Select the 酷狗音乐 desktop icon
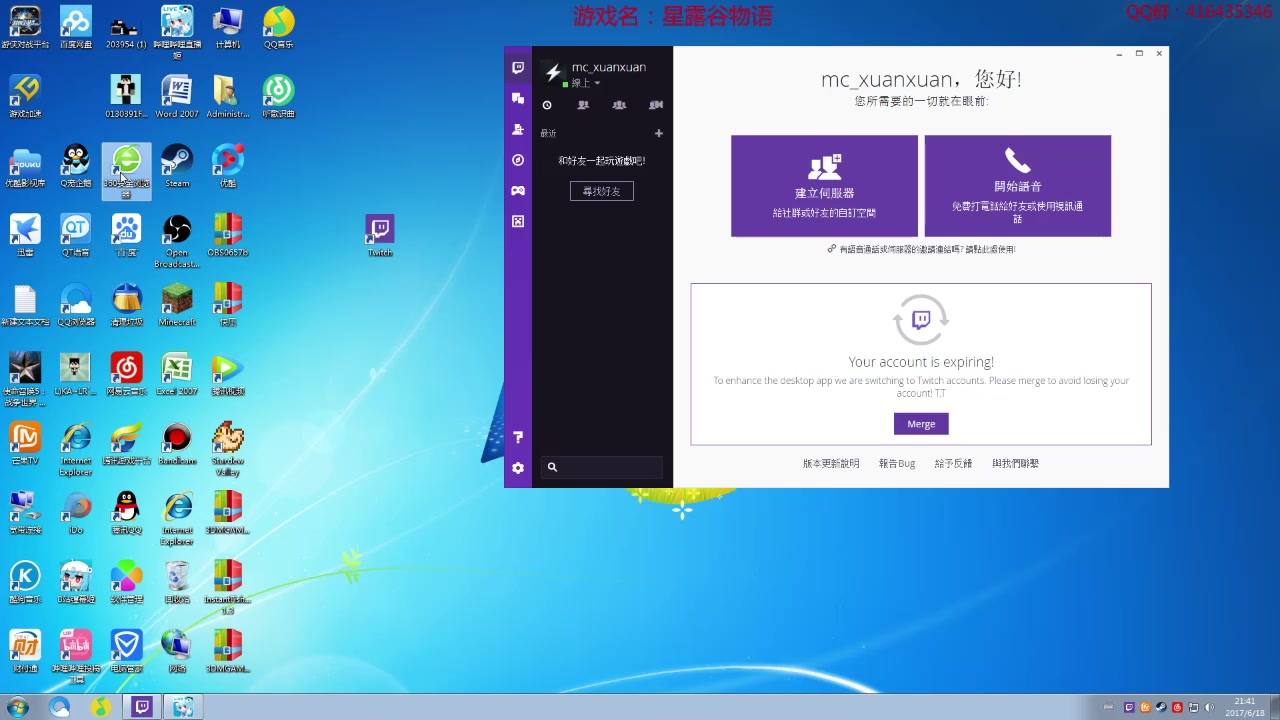The image size is (1280, 720). [25, 582]
